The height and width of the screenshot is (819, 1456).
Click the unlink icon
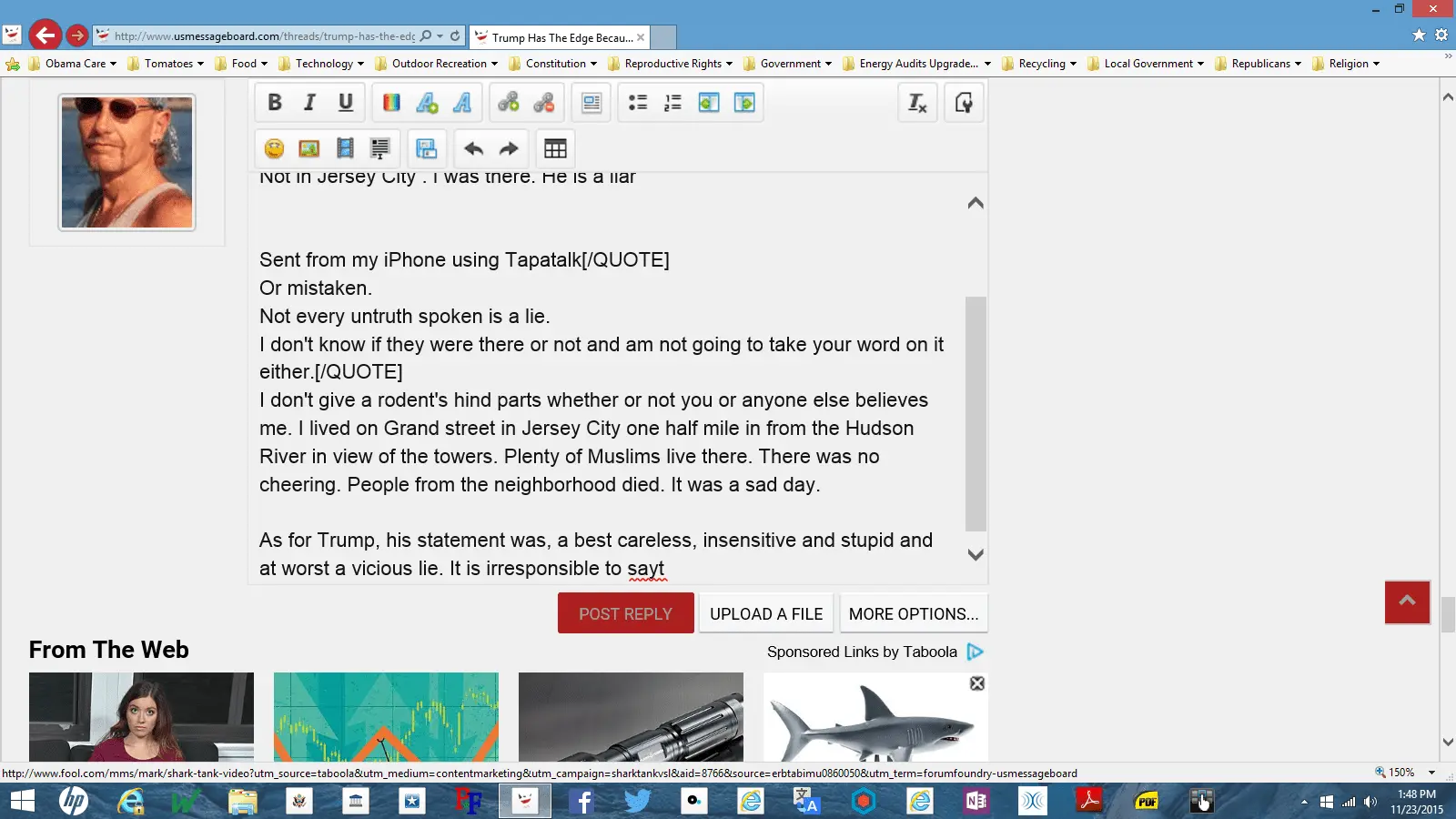[544, 103]
